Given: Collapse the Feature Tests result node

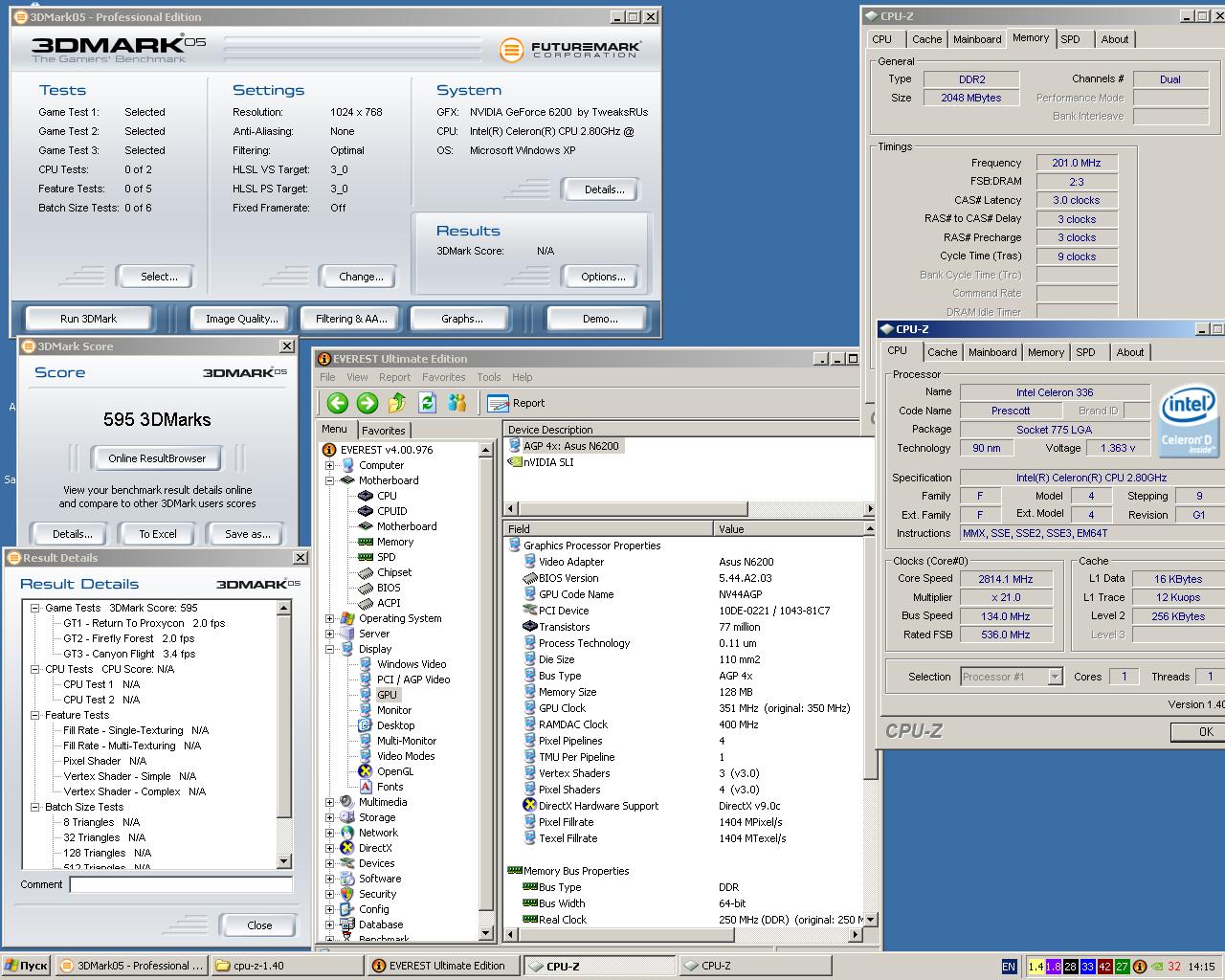Looking at the screenshot, I should 35,715.
